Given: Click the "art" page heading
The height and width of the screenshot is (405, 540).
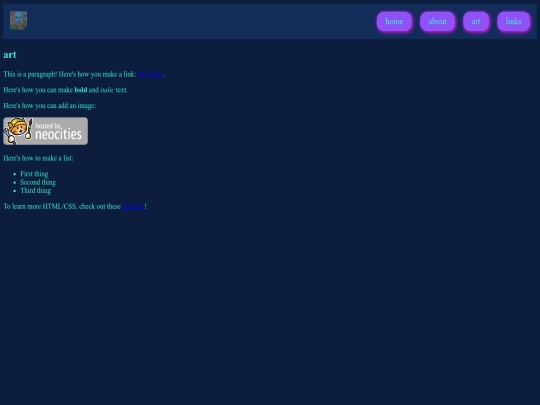Looking at the screenshot, I should 10,55.
